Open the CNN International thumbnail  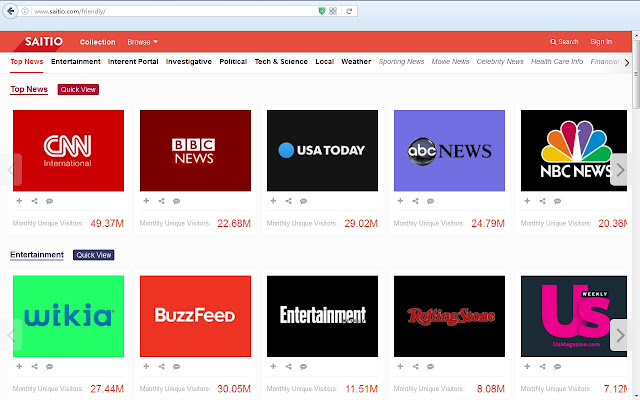(x=69, y=151)
